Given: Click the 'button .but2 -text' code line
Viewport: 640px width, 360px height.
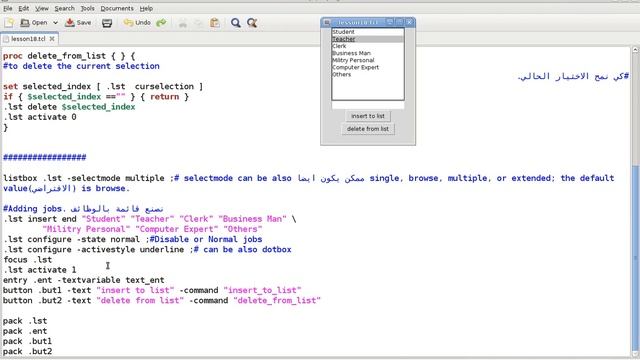Looking at the screenshot, I should pos(162,300).
